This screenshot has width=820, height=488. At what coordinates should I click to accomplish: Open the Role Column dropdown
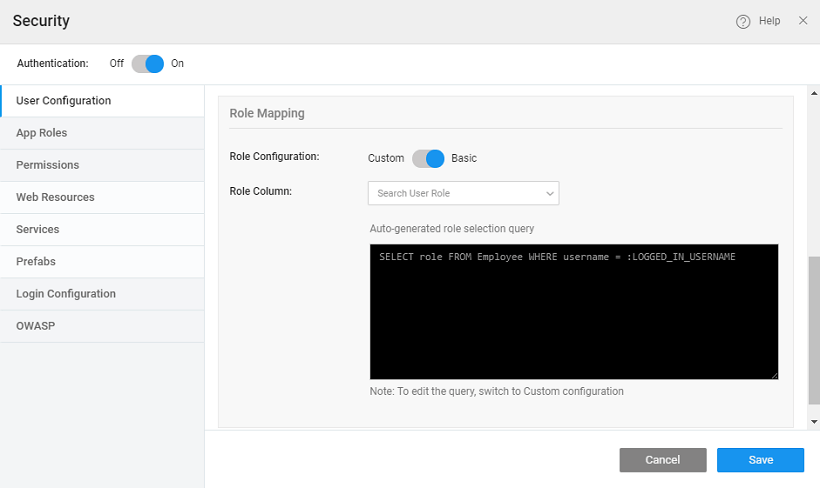pos(463,193)
